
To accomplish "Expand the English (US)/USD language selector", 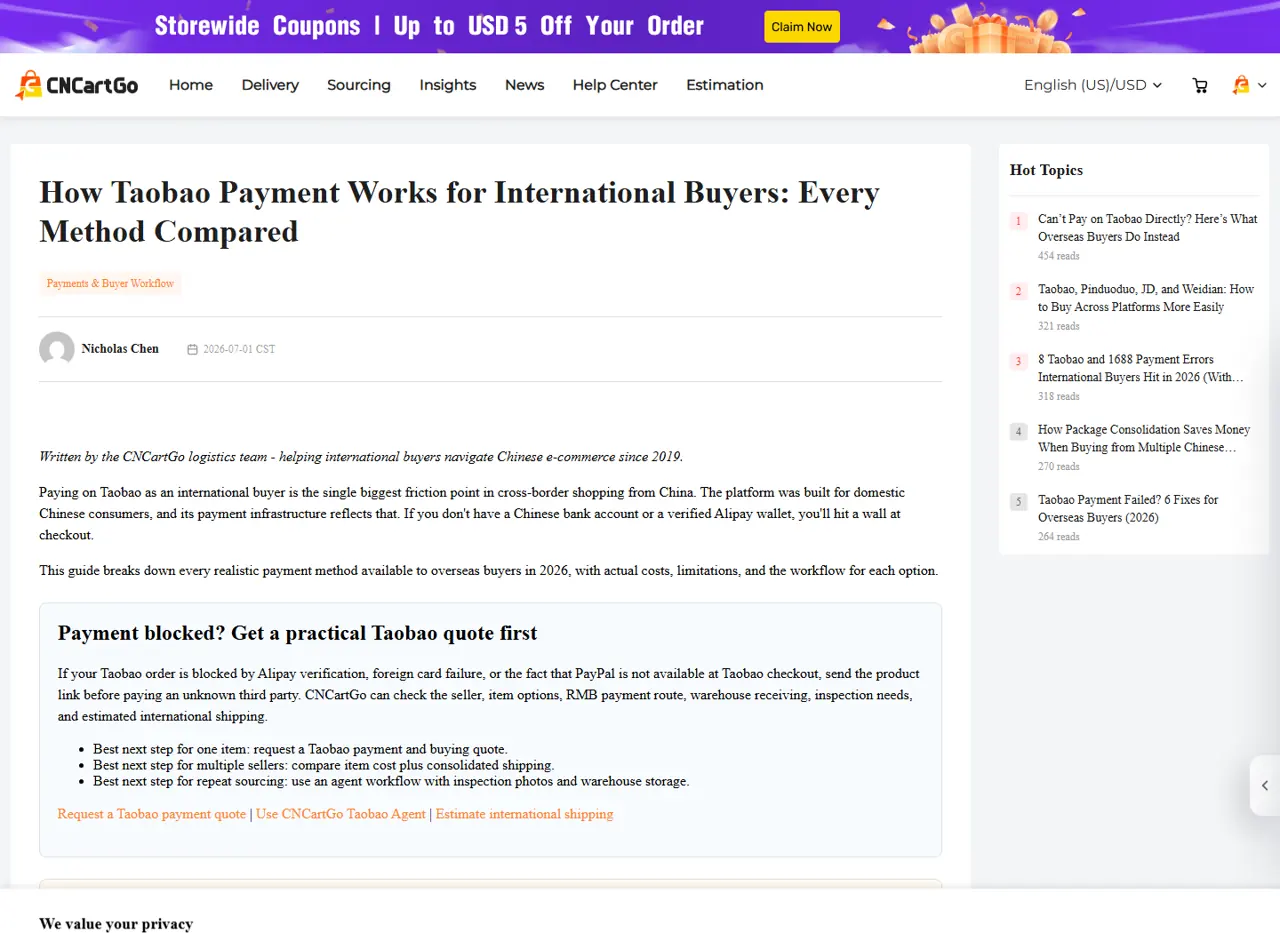I will coord(1093,85).
